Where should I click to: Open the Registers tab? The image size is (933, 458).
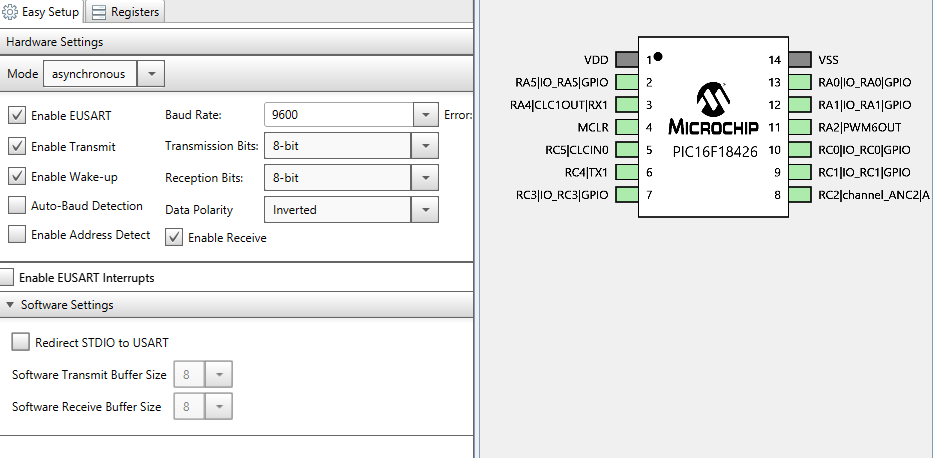tap(126, 12)
